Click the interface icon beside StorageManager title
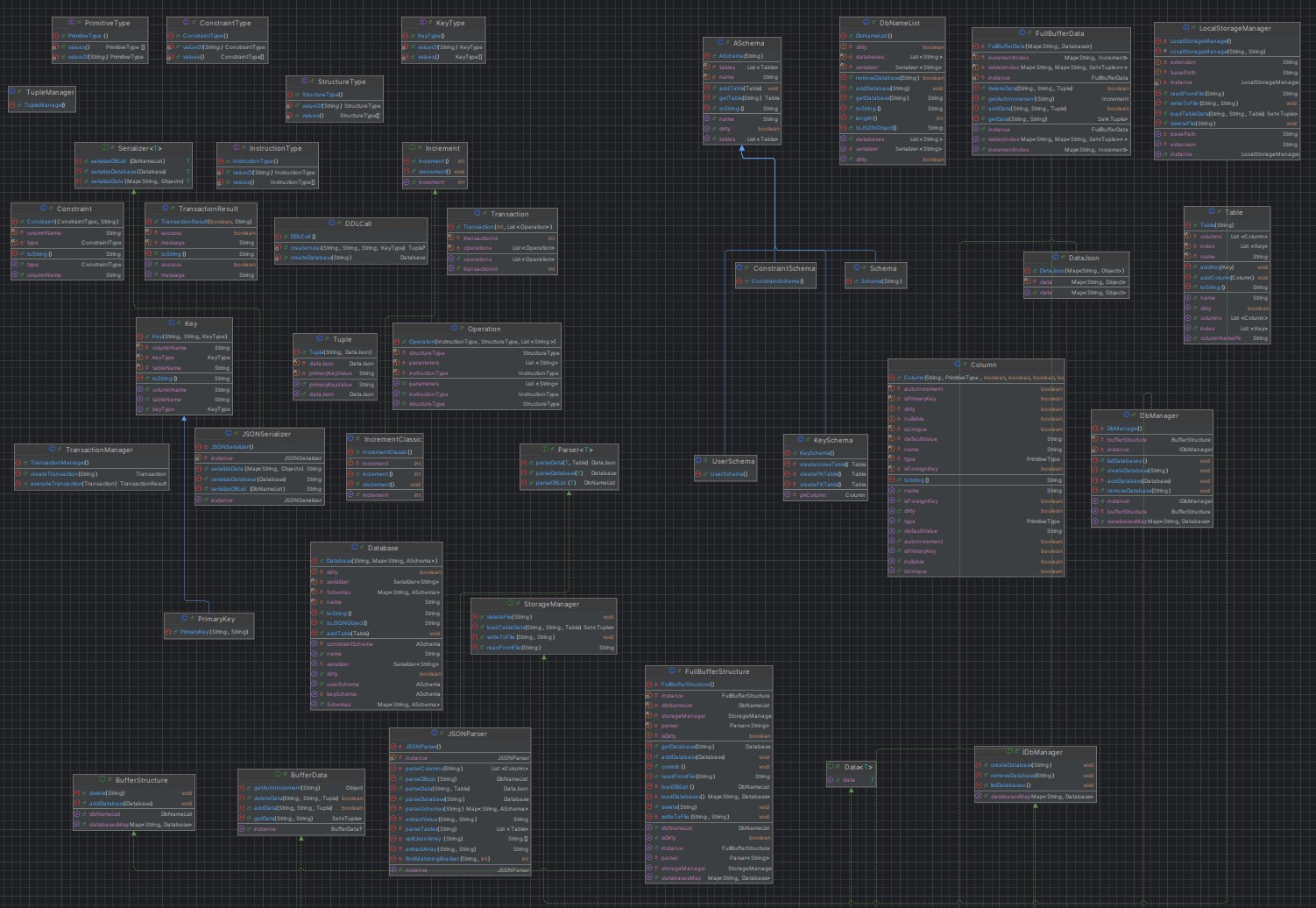 click(509, 604)
